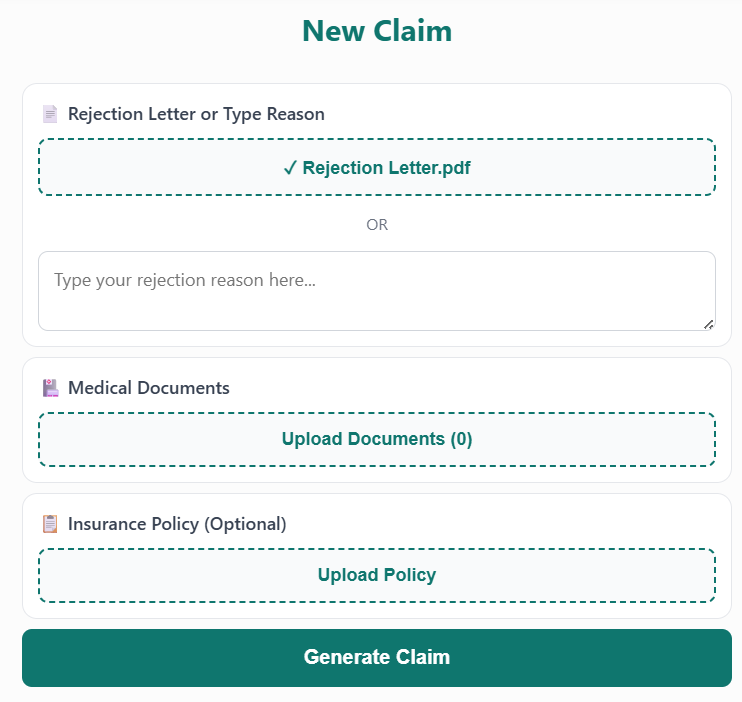
Task: Click the document icon beside Rejection Letter heading
Action: tap(50, 114)
